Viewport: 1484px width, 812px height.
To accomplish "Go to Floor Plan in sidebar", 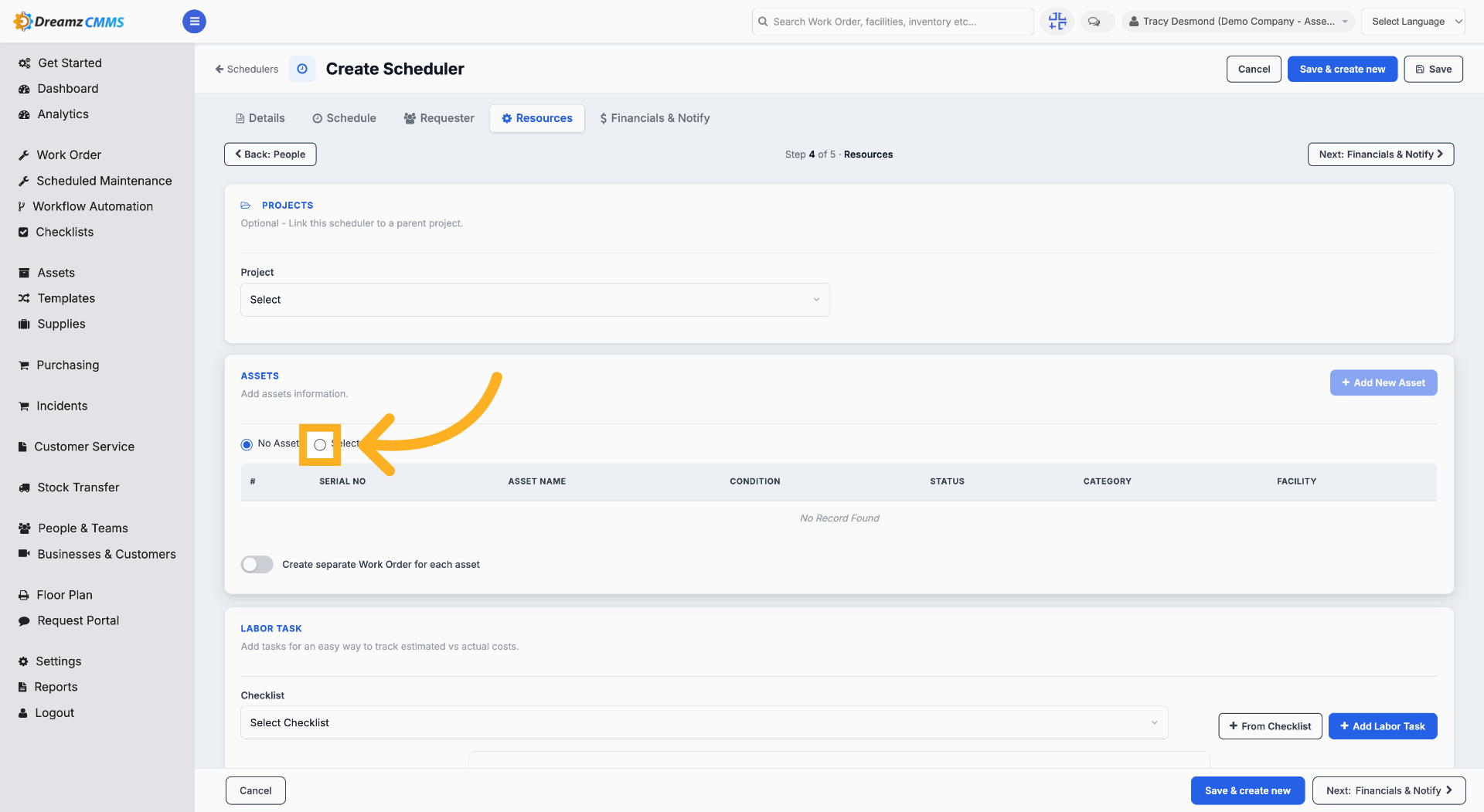I will [x=65, y=595].
